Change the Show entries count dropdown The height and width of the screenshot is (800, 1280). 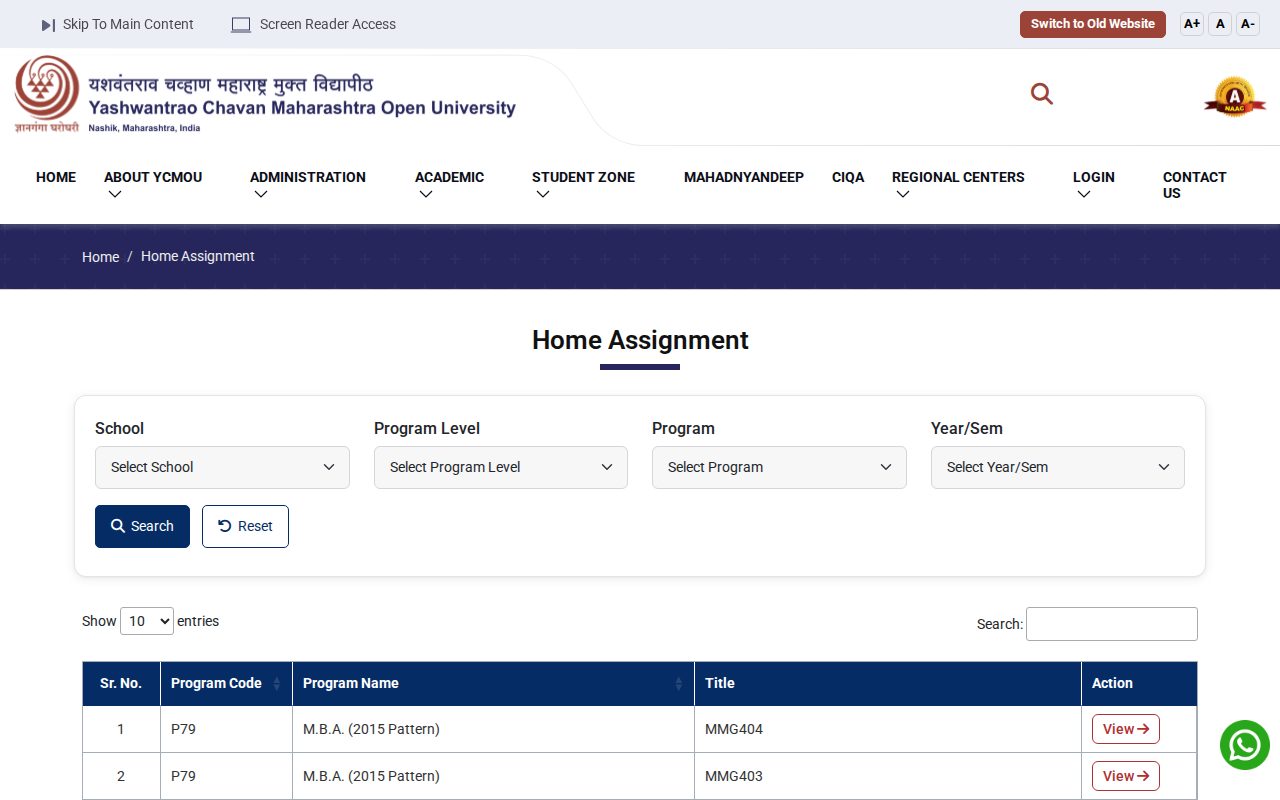[x=147, y=621]
